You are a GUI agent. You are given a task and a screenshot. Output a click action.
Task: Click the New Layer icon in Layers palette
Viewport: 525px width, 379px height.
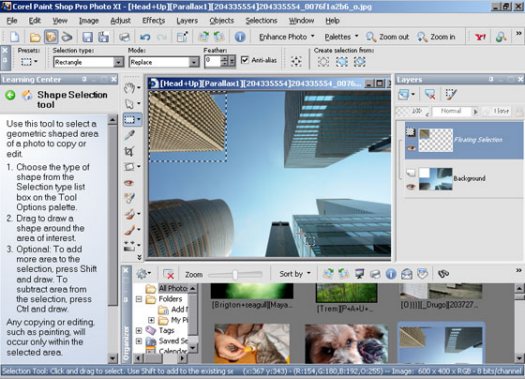(404, 95)
